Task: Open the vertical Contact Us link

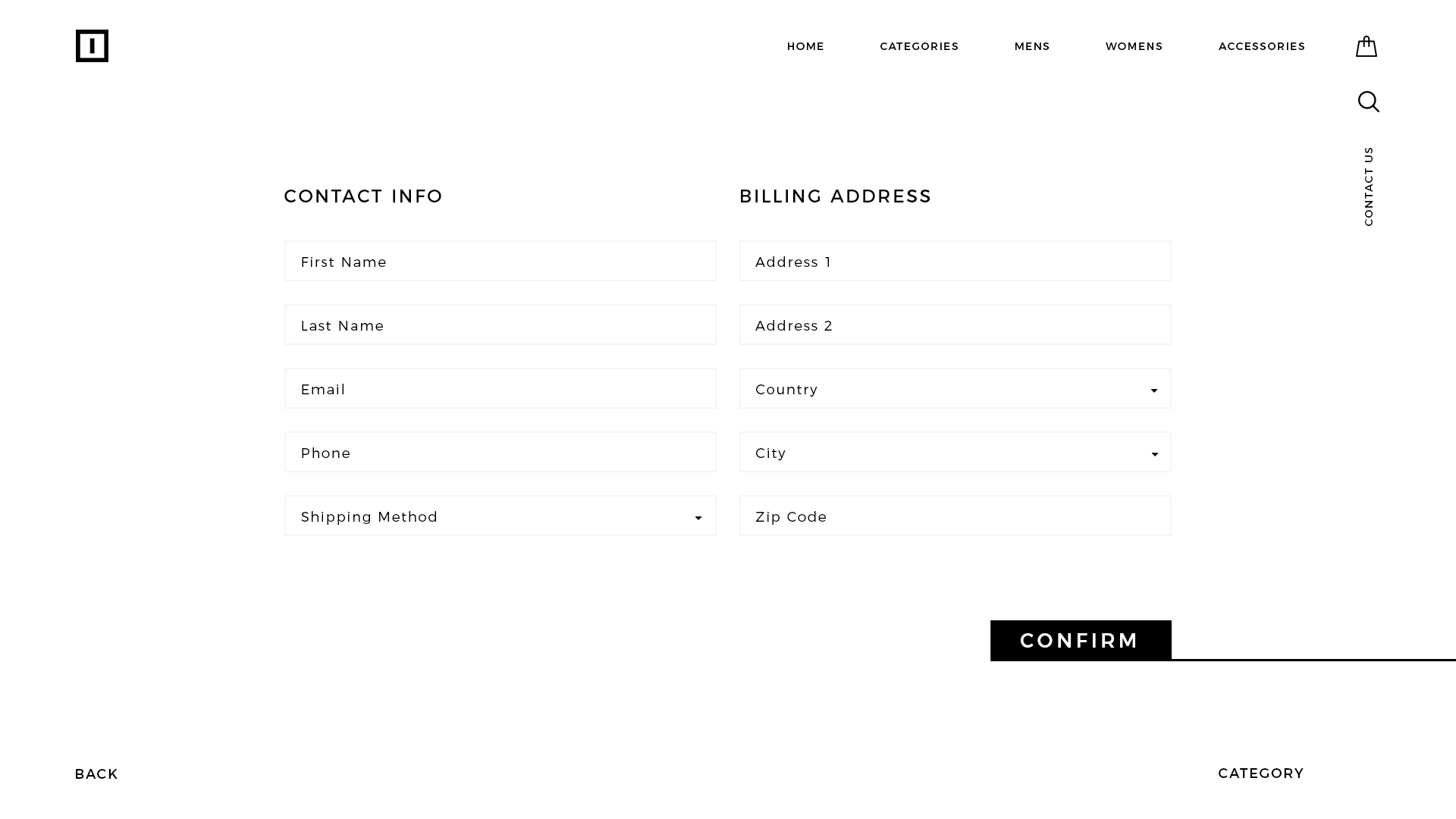Action: (1369, 187)
